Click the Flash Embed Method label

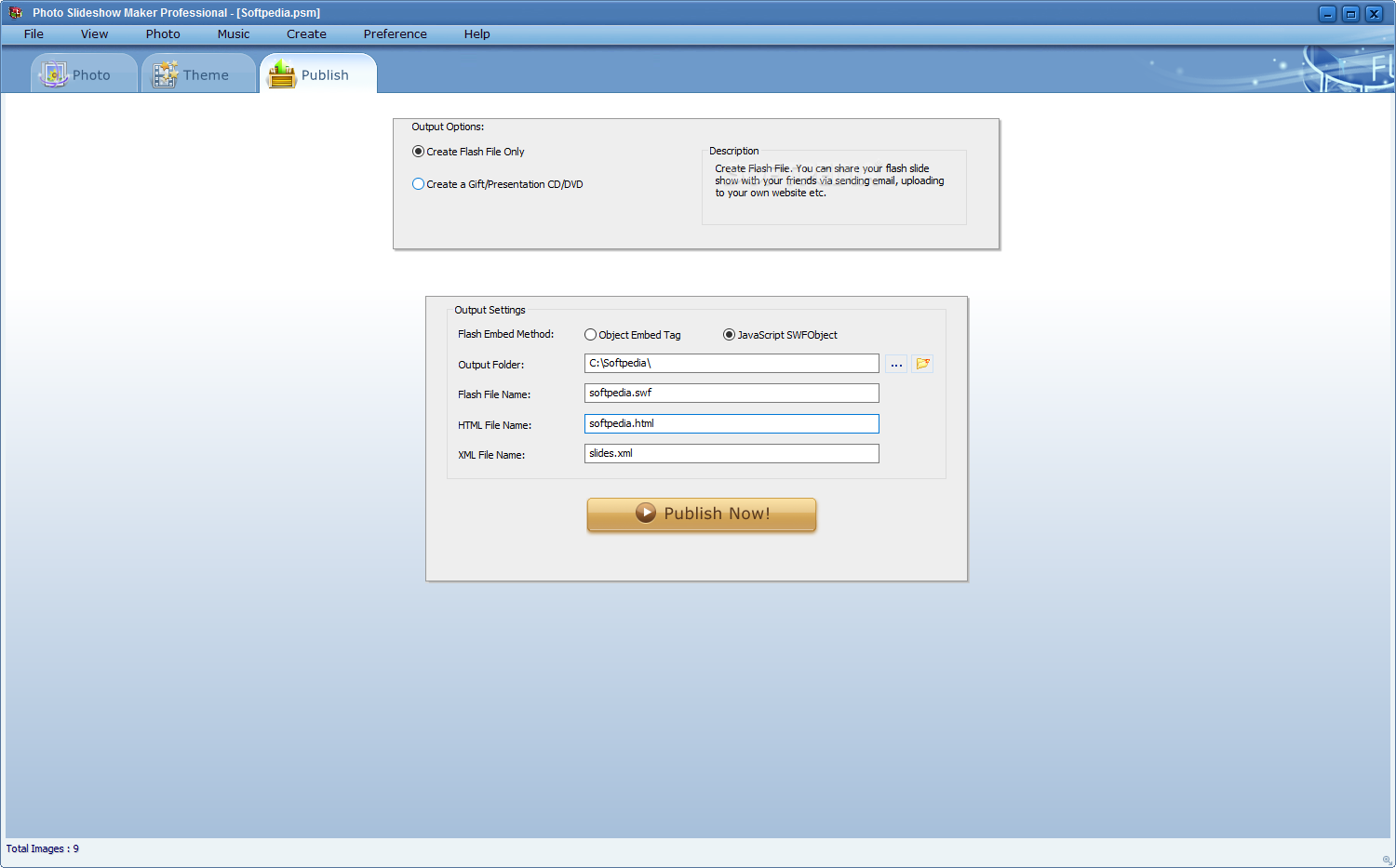coord(505,334)
